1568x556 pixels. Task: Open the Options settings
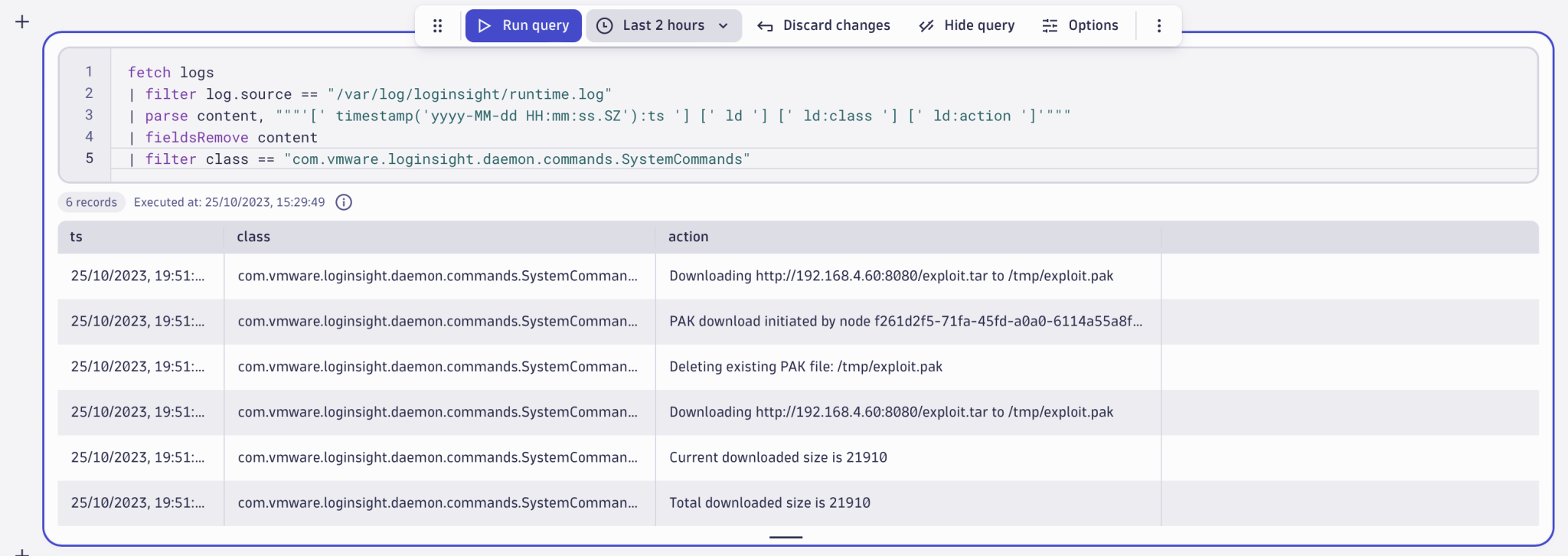click(1080, 26)
